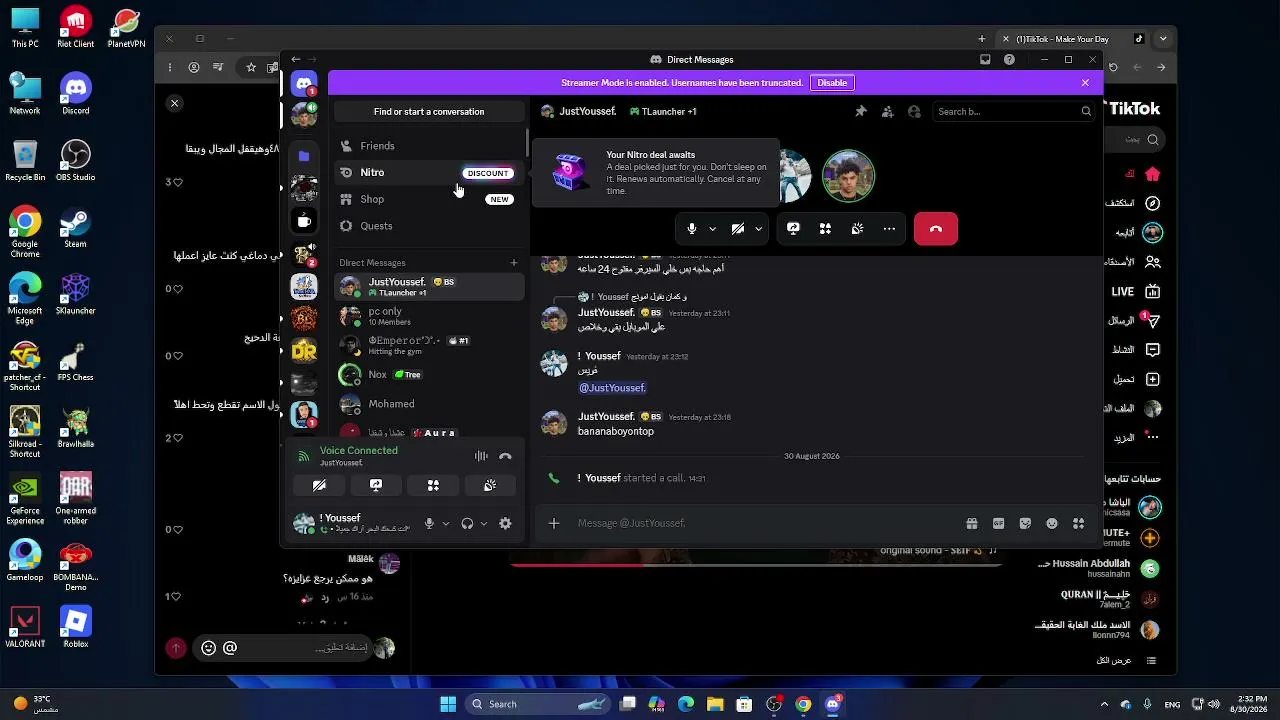Viewport: 1280px width, 720px height.
Task: Expand output device options in user panel
Action: pos(484,523)
